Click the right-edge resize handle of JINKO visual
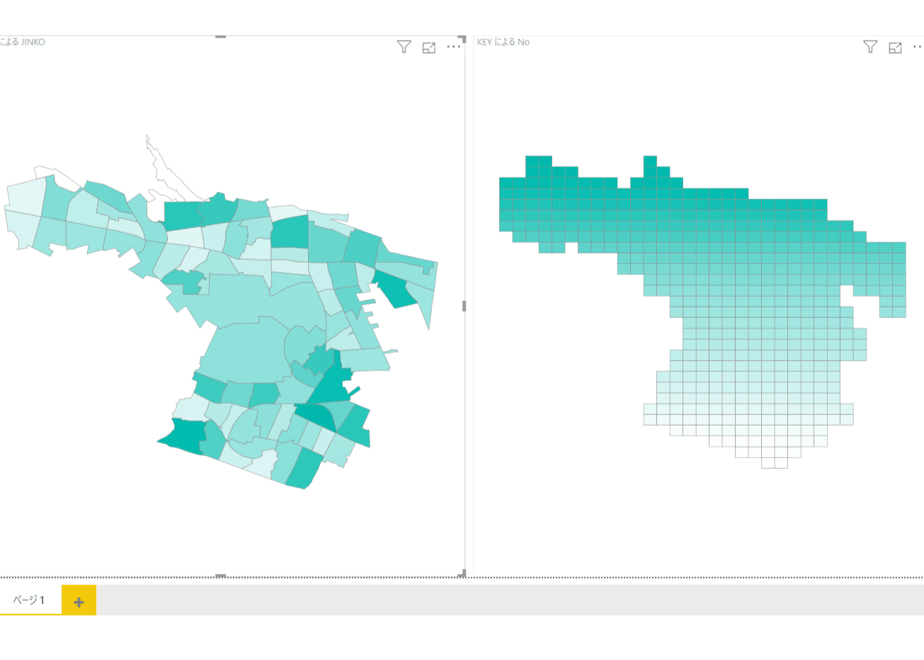924x660 pixels. tap(464, 306)
